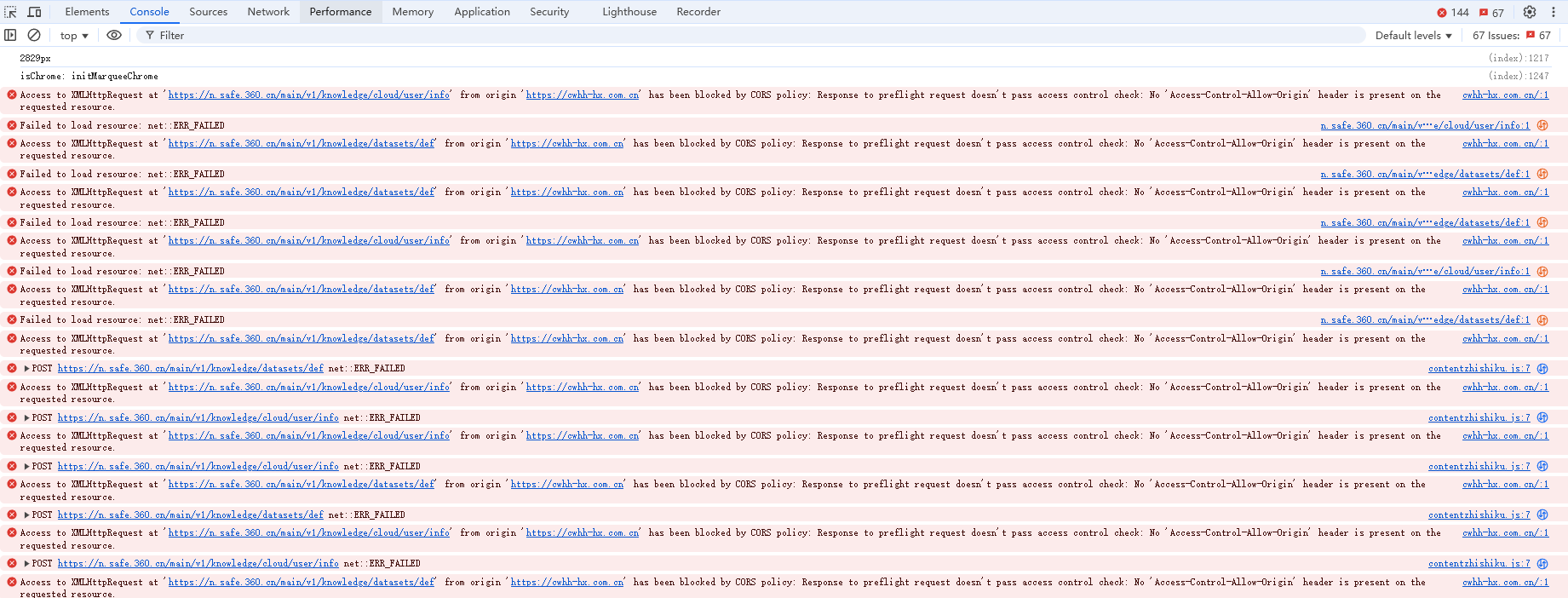
Task: Click the Filter input field
Action: (x=750, y=36)
